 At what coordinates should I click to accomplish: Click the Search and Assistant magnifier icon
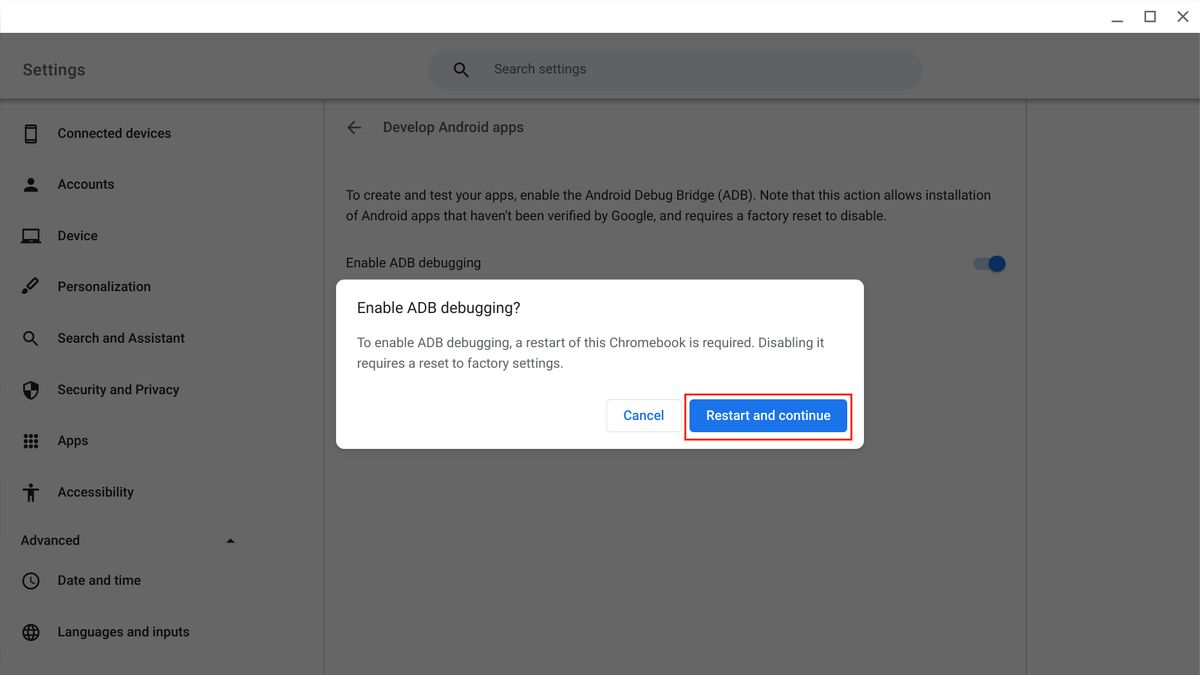point(30,338)
